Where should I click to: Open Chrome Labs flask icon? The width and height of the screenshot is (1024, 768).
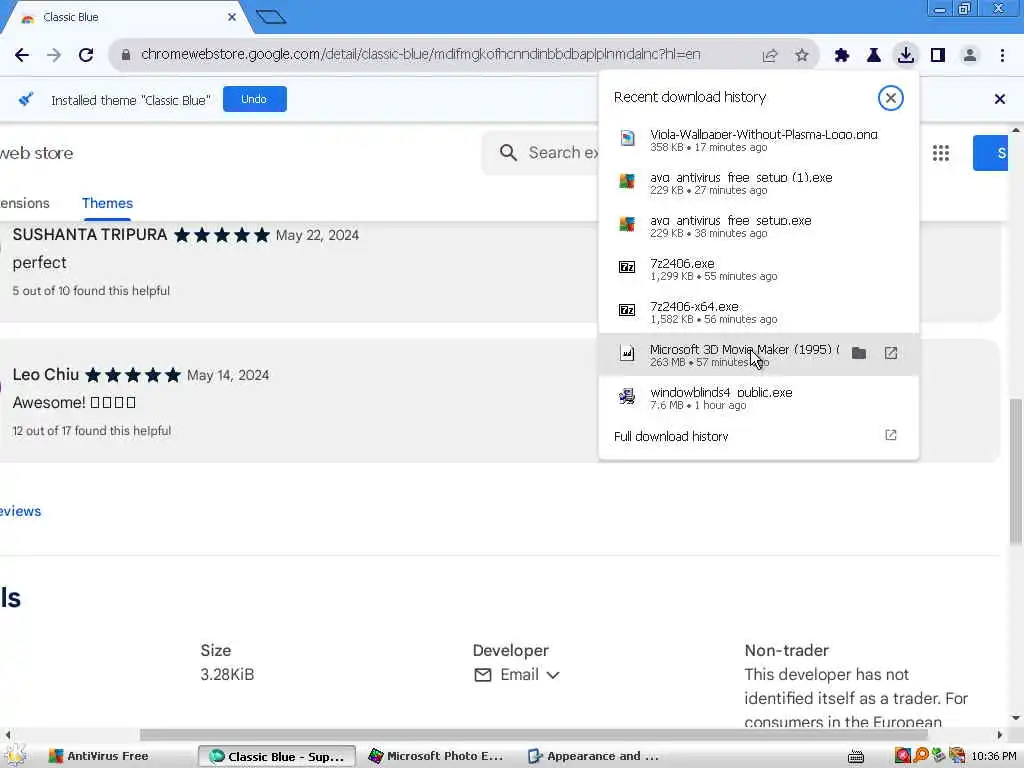coord(874,56)
